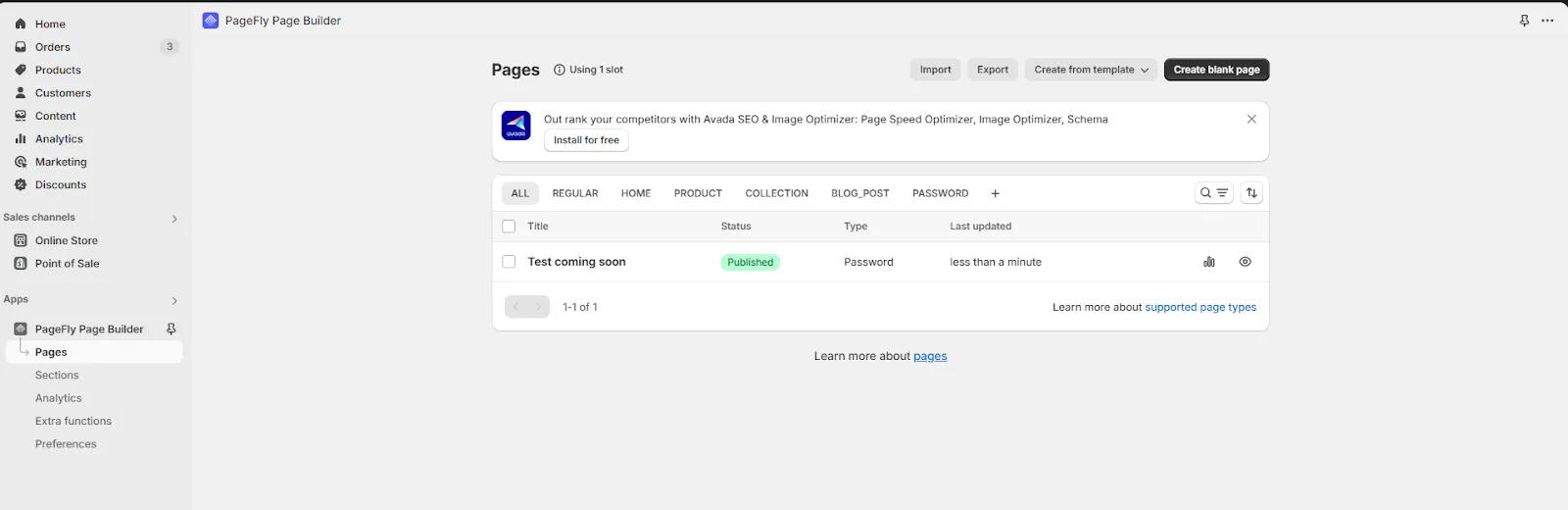Click the Products tag icon
Screen dimensions: 1568x510
coord(21,70)
